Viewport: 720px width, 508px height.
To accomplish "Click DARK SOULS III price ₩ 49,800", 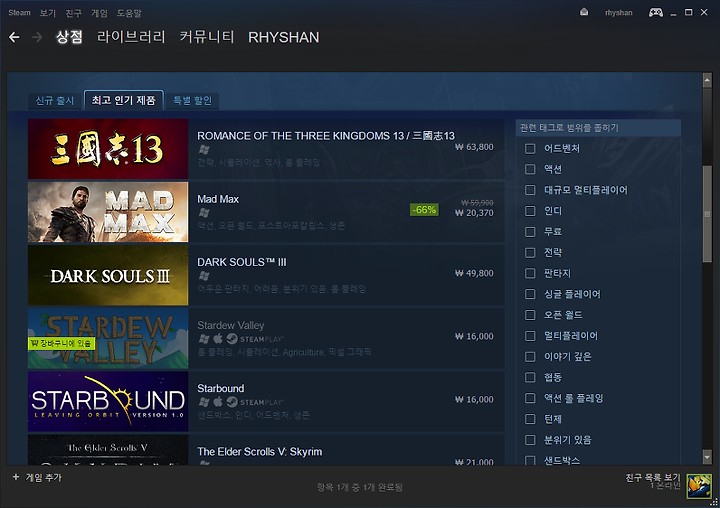I will coord(474,273).
